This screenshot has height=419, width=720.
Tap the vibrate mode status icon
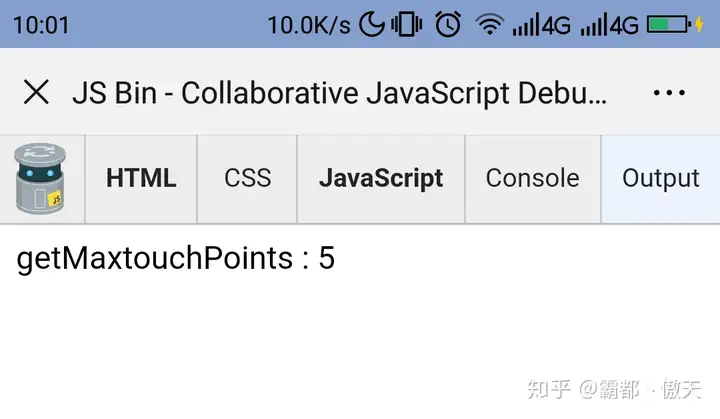[x=406, y=25]
